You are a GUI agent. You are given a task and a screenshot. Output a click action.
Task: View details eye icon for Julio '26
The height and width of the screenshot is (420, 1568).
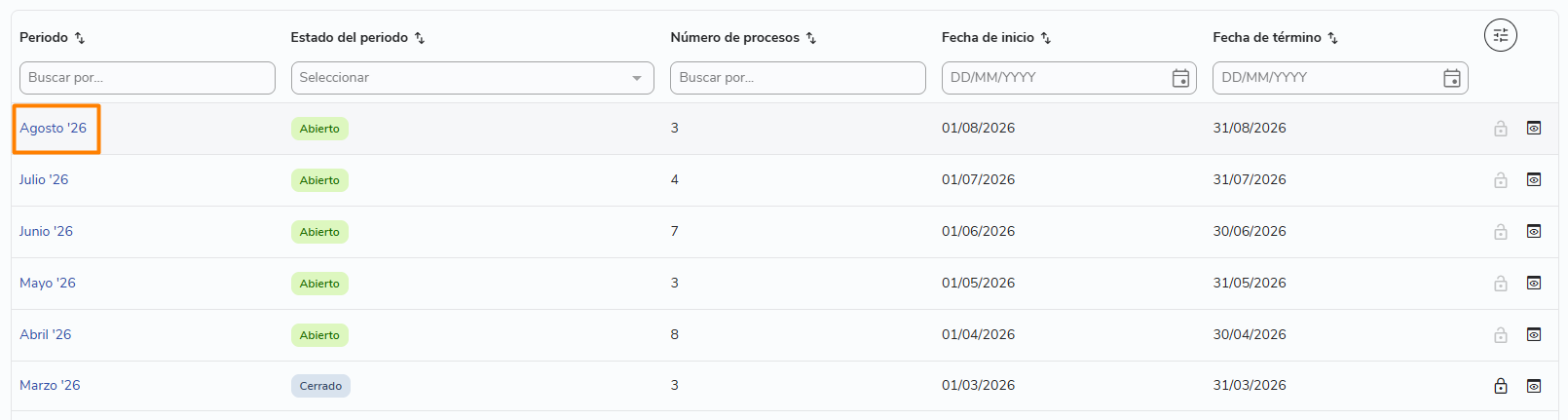1534,179
